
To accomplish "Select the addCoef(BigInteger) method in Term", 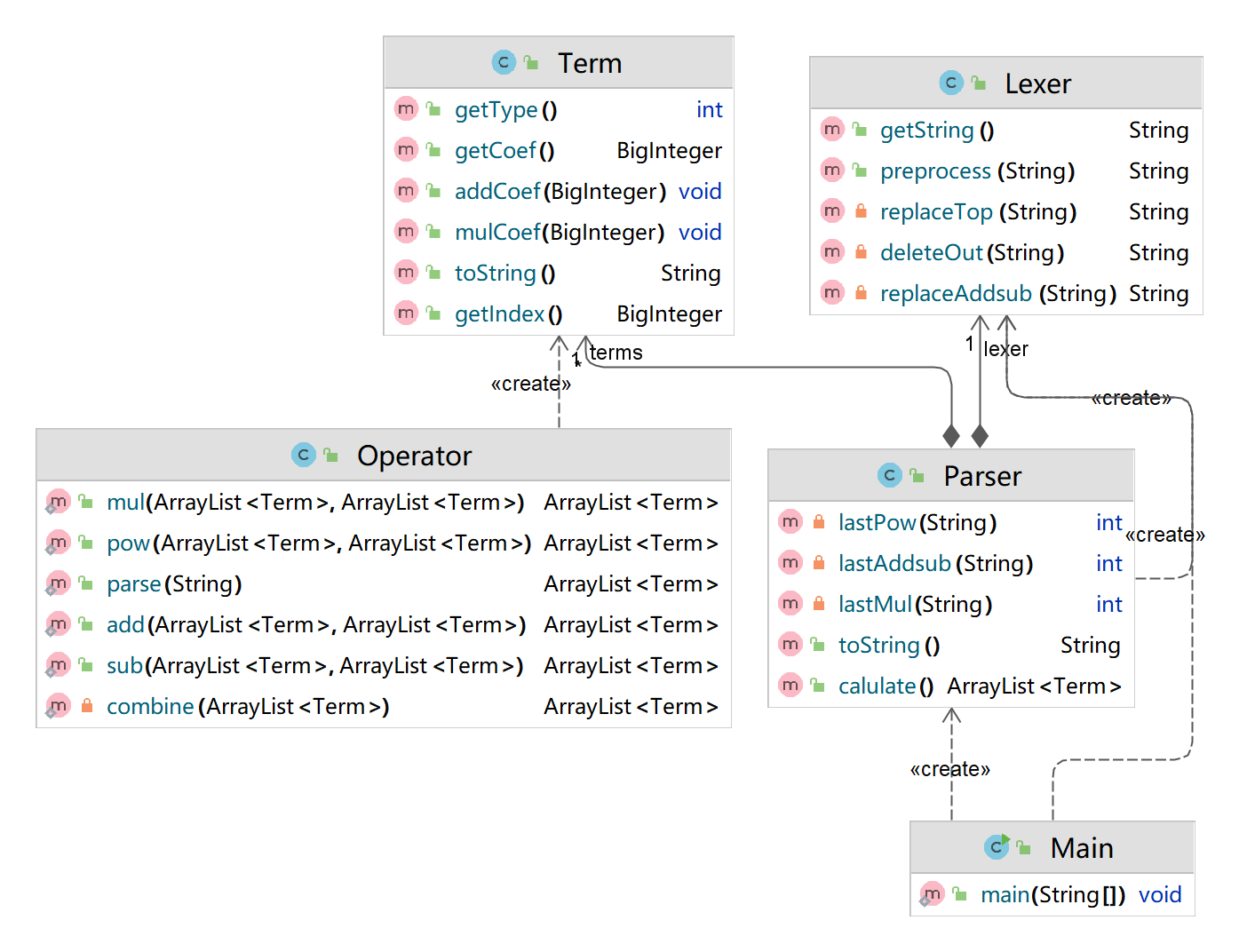I will point(559,191).
